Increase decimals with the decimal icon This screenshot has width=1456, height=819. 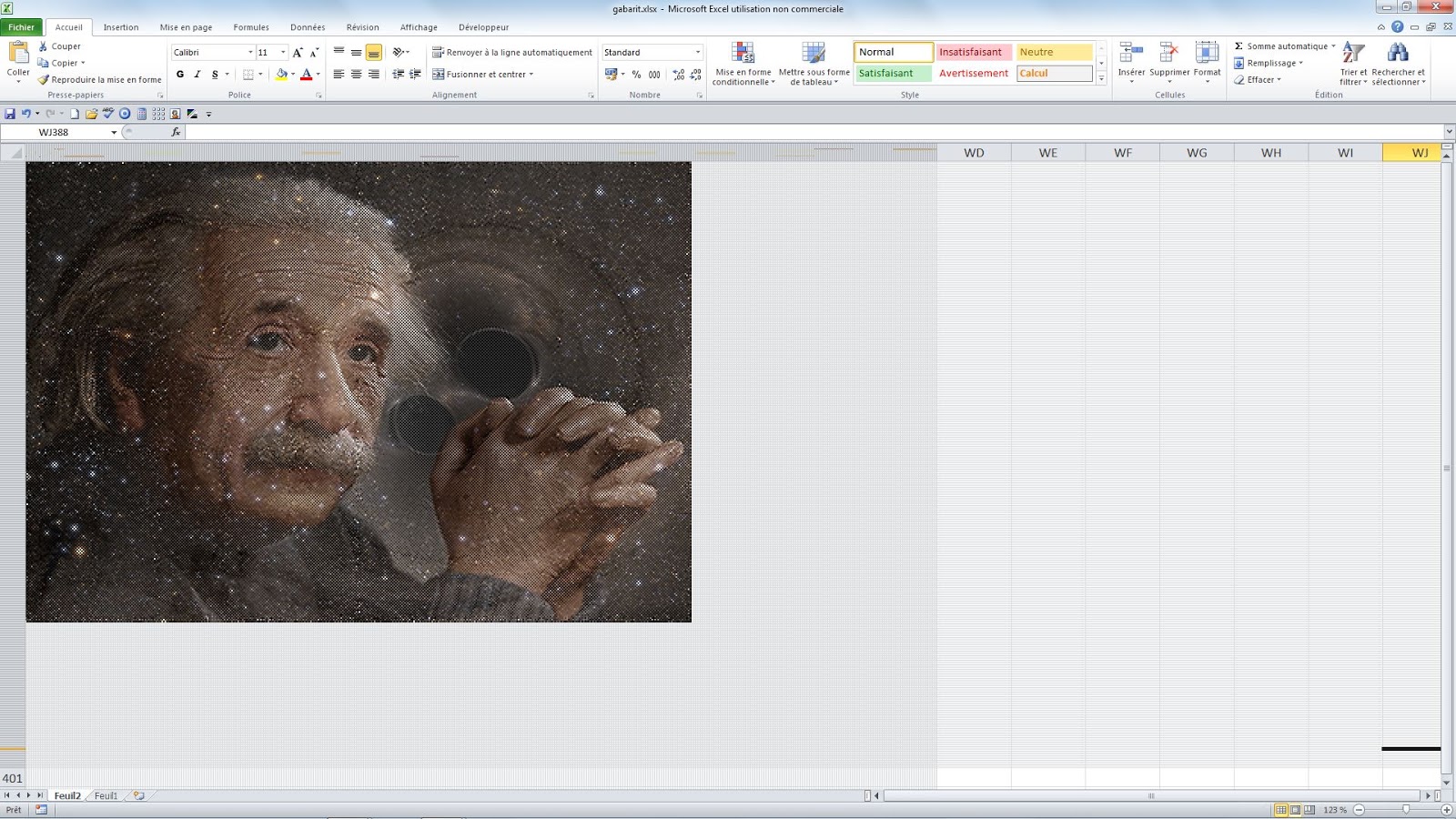click(x=677, y=75)
